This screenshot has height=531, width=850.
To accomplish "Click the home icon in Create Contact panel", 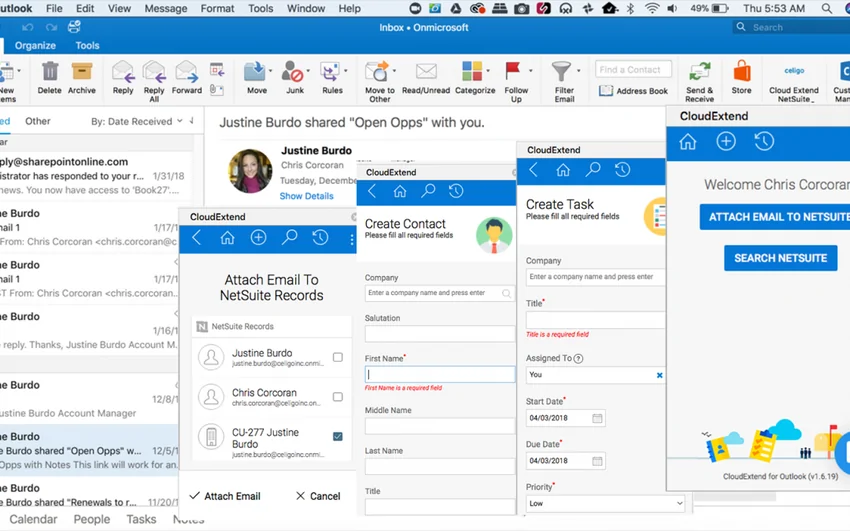I will (x=400, y=191).
